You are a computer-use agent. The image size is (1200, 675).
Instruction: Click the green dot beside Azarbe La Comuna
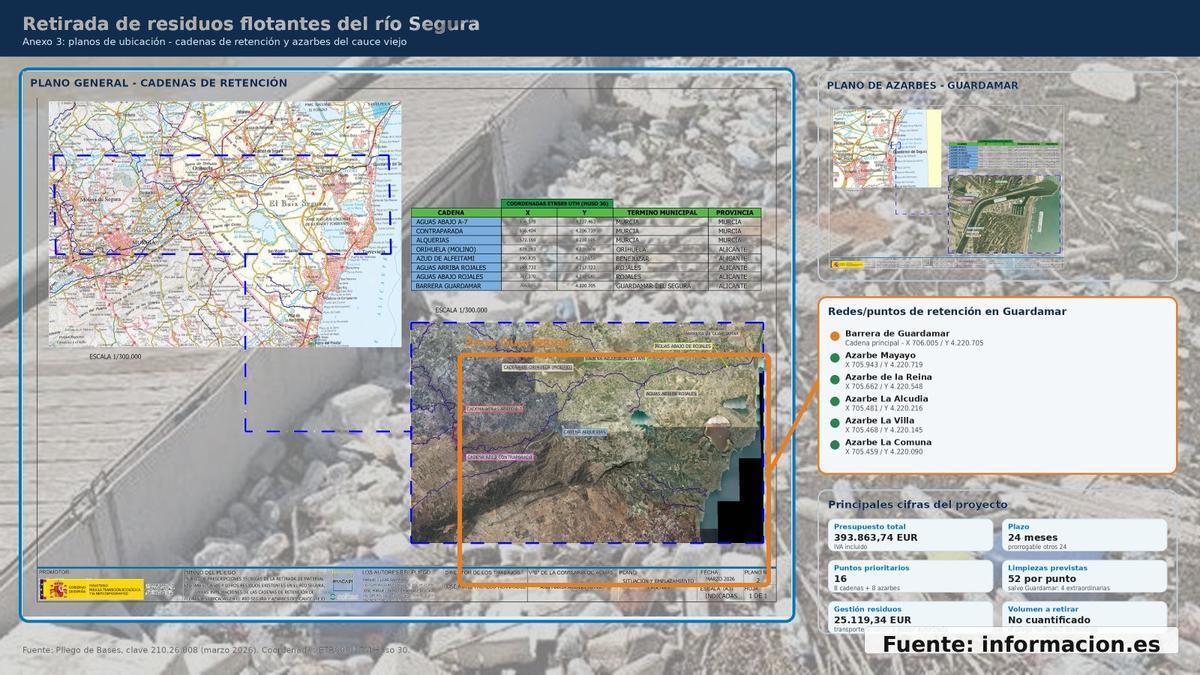[x=835, y=445]
